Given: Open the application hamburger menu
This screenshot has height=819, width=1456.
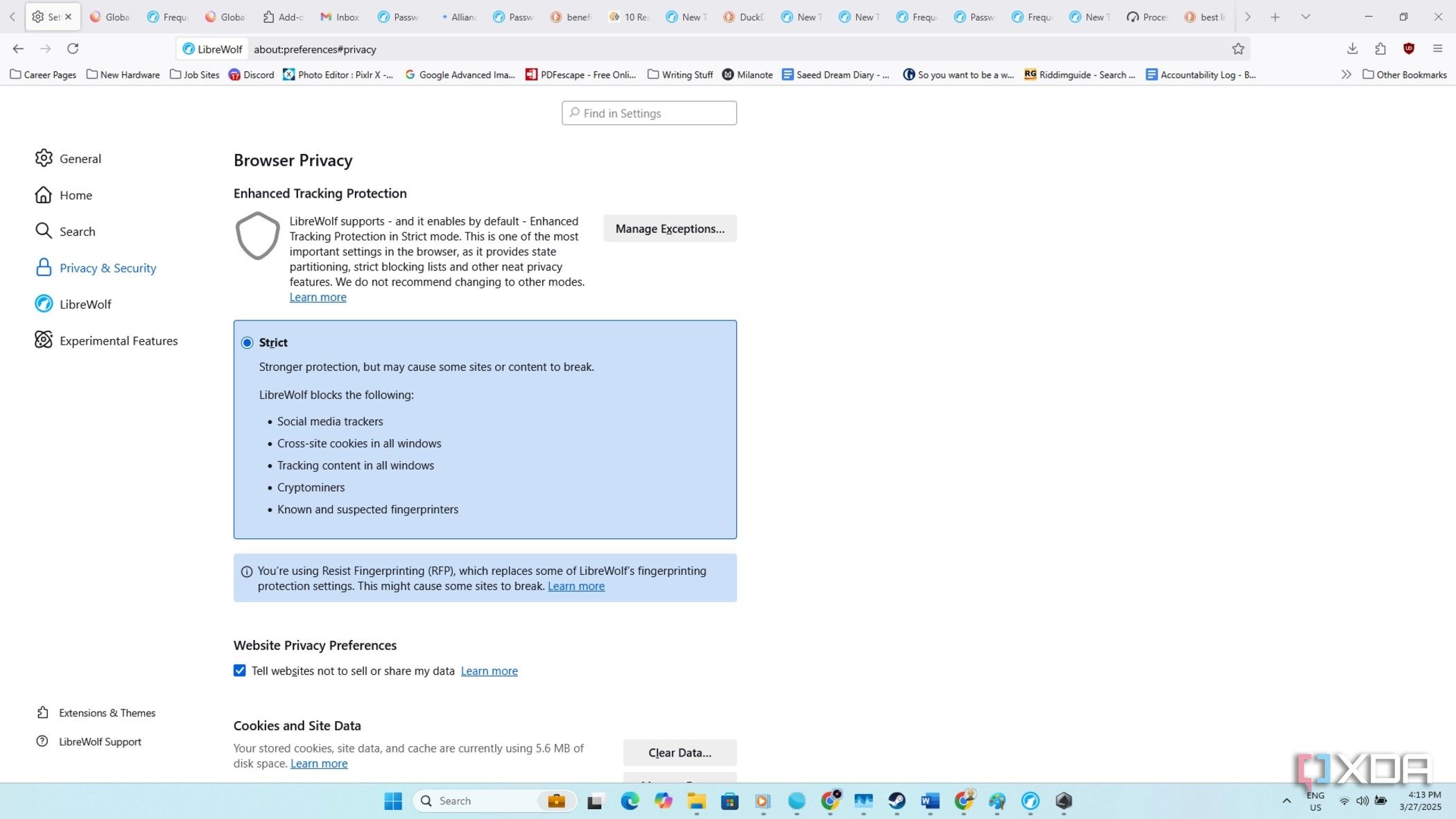Looking at the screenshot, I should (1437, 49).
